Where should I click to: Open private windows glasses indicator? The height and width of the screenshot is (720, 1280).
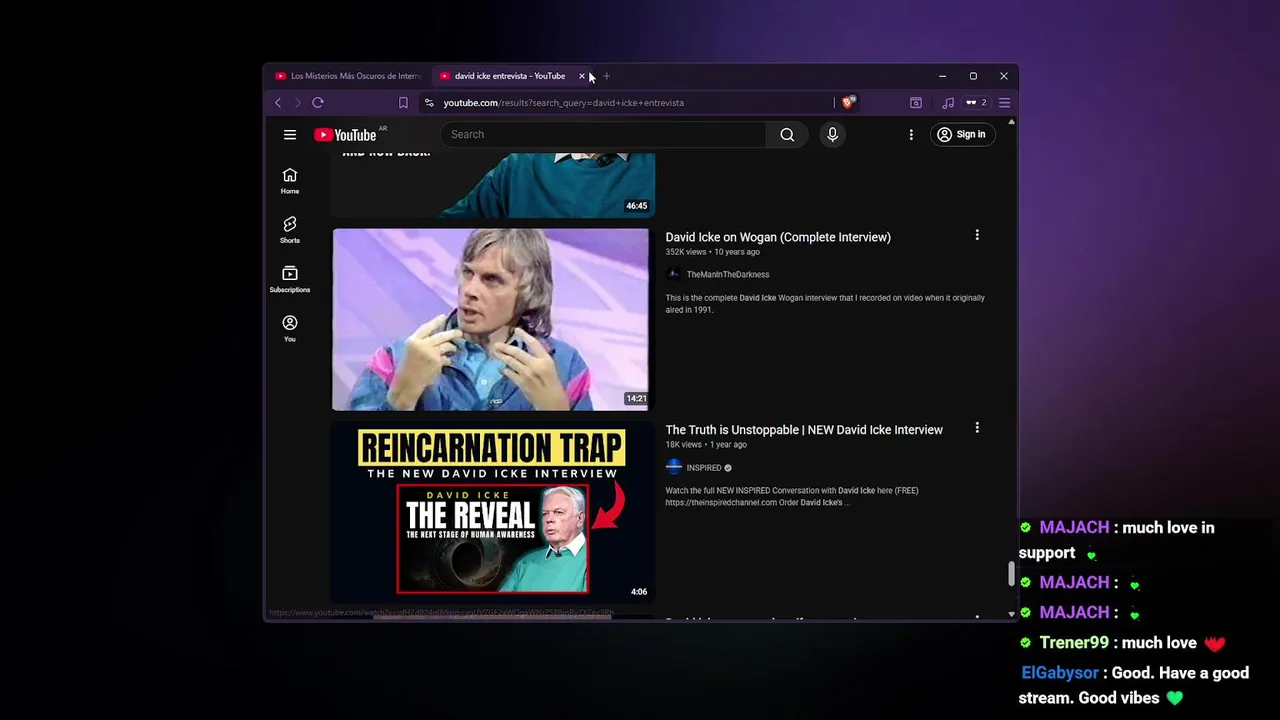(976, 103)
